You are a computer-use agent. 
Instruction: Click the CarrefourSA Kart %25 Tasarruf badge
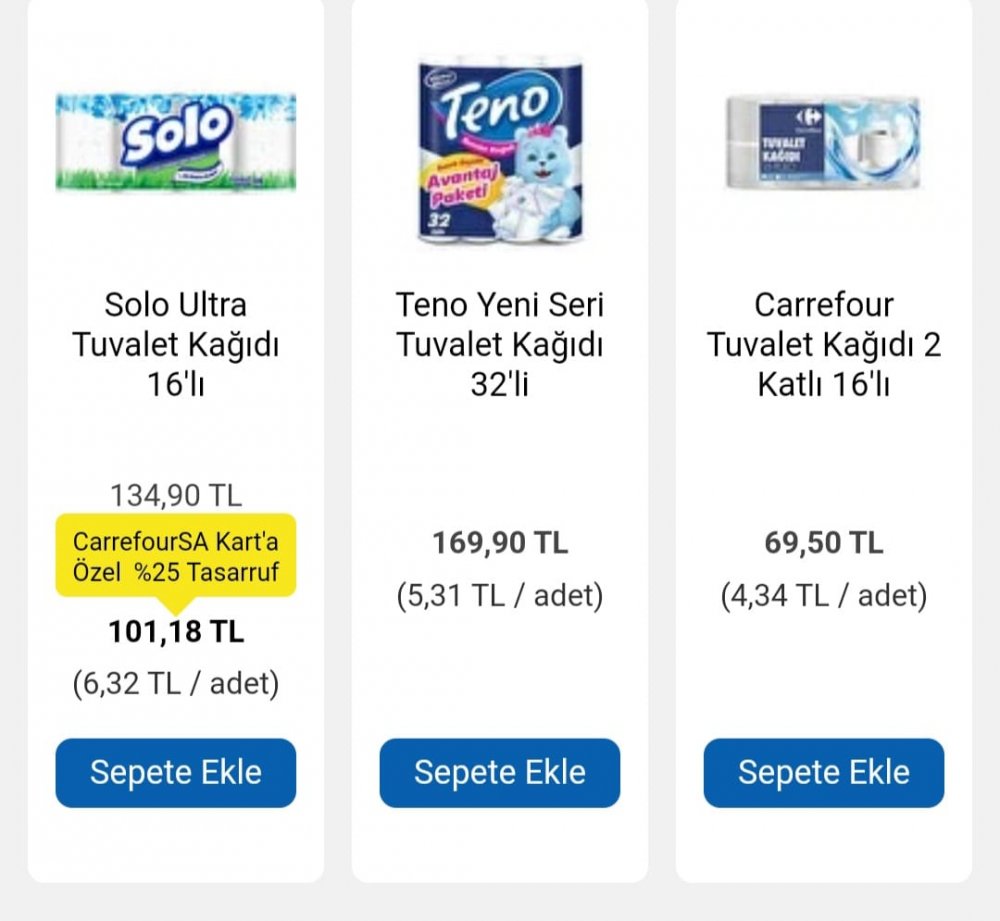175,557
